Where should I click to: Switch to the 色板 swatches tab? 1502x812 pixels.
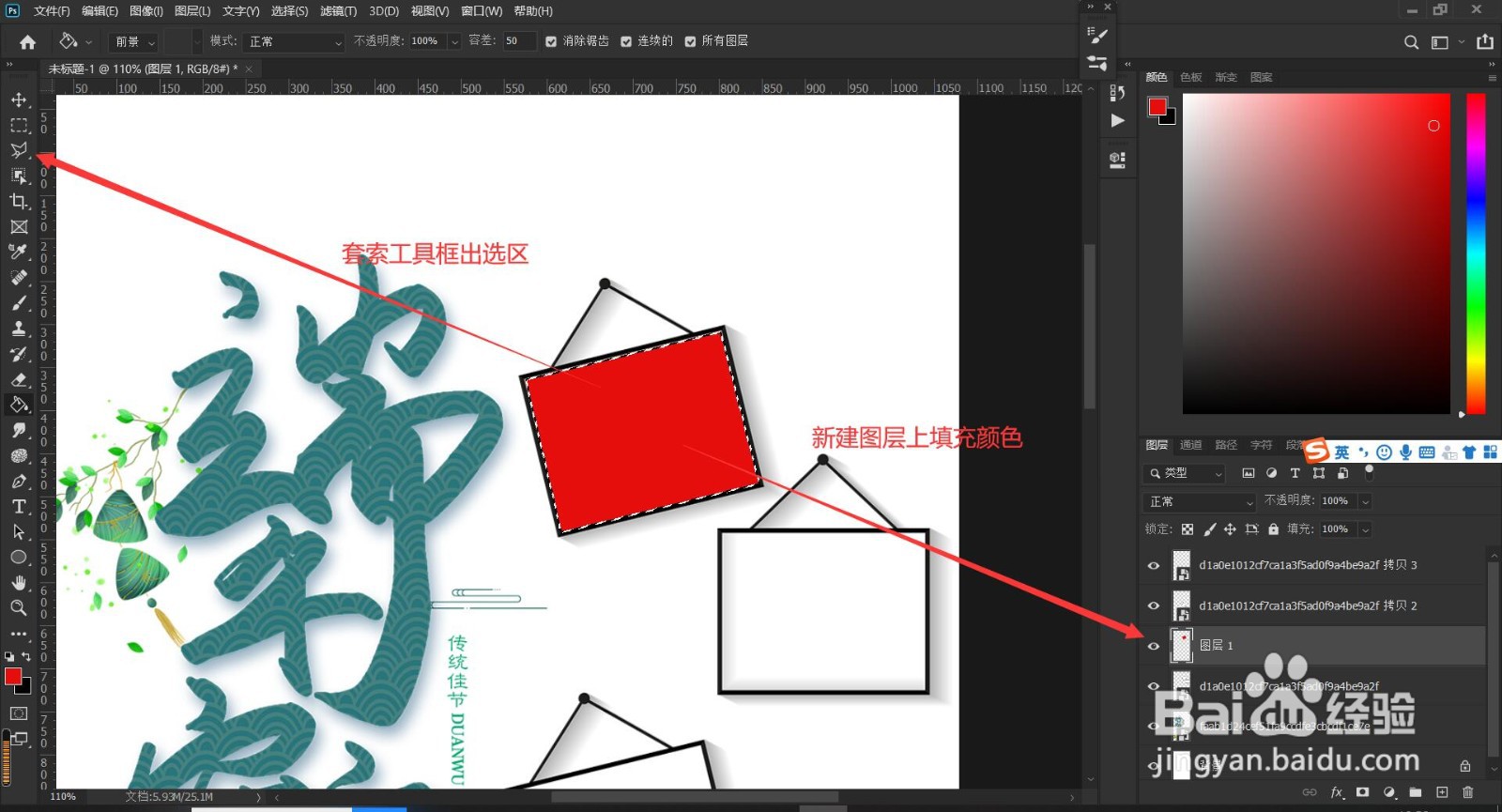1191,77
